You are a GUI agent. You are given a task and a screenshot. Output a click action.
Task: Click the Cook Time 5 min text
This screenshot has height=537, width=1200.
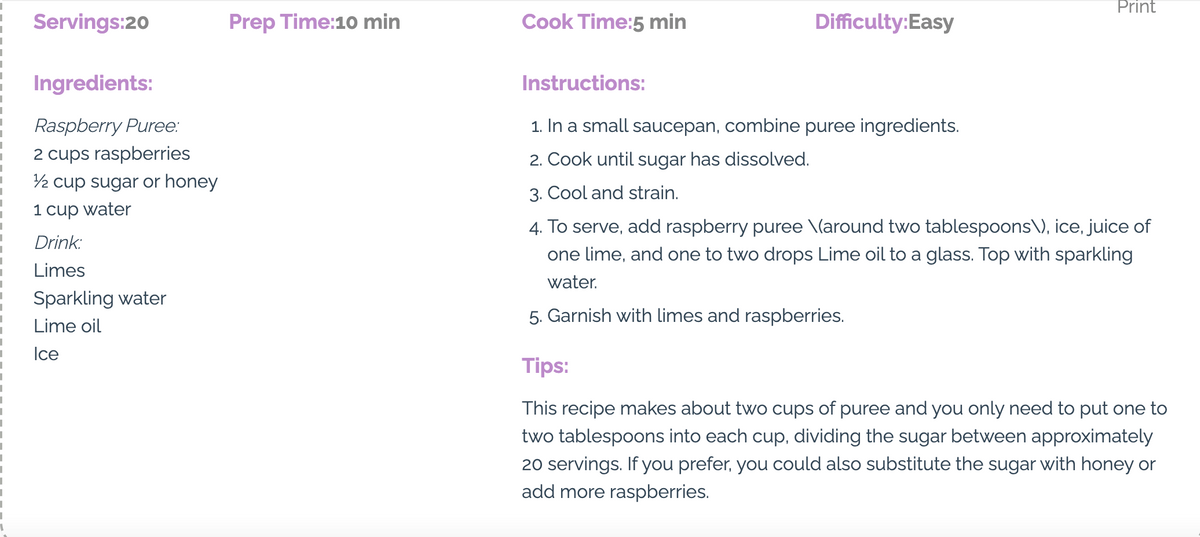coord(604,21)
